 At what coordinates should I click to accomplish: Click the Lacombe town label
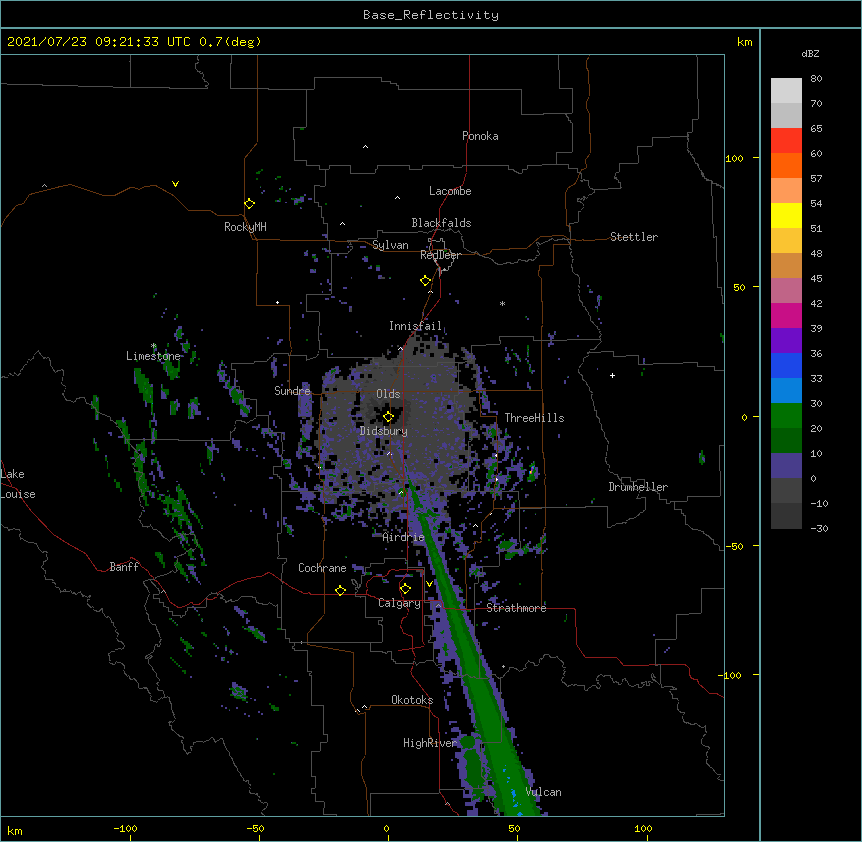pyautogui.click(x=450, y=191)
